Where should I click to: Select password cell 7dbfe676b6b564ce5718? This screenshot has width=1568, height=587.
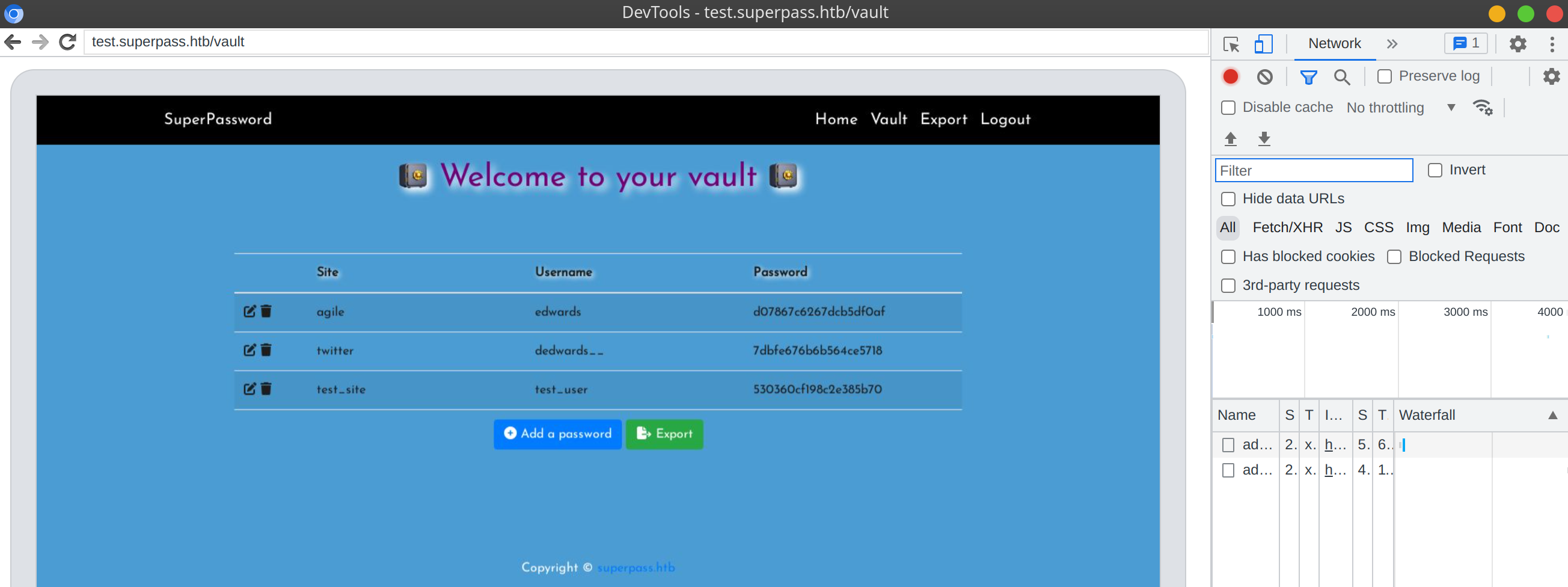818,351
